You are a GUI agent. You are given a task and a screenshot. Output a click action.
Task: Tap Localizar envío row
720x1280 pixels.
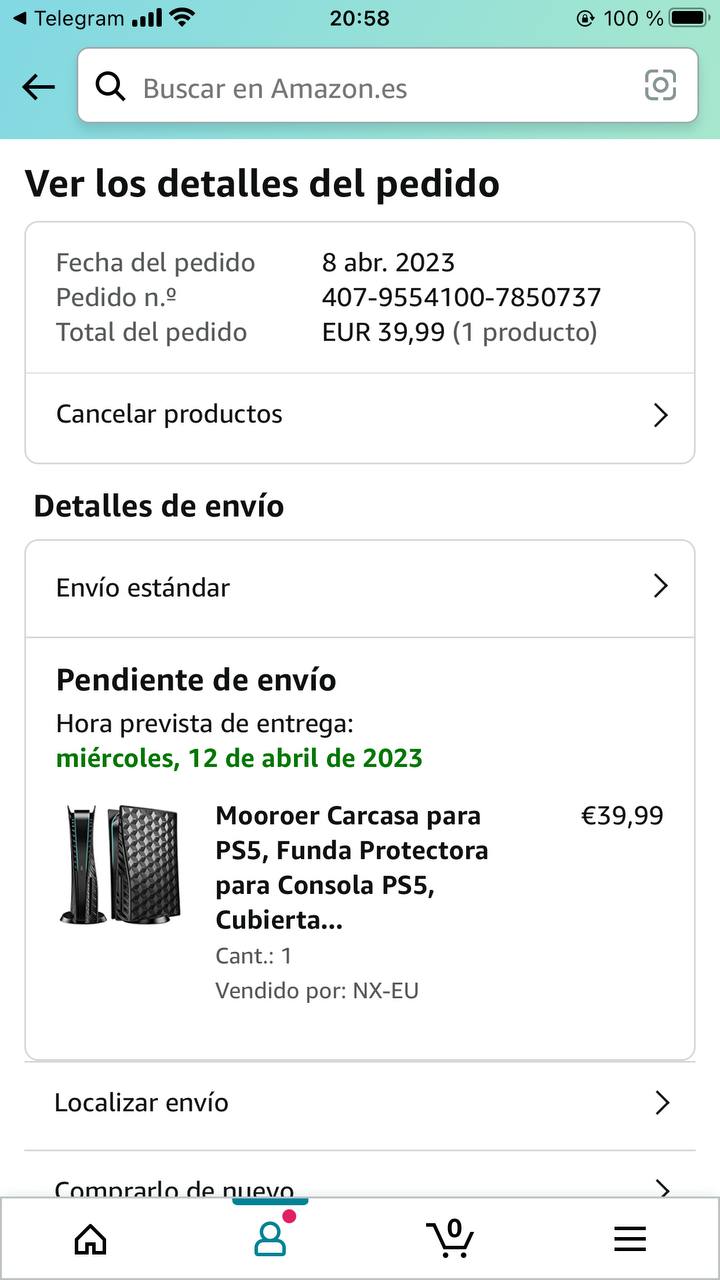[142, 1103]
